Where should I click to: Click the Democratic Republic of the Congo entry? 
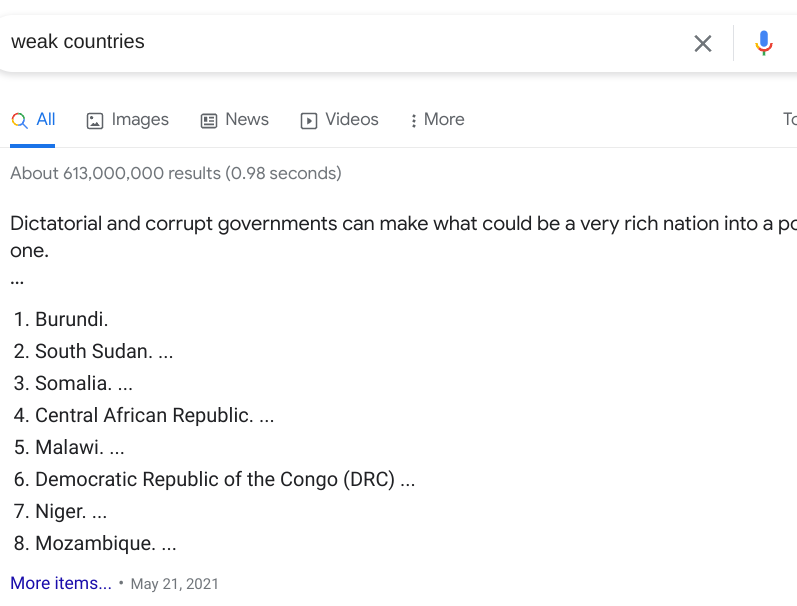click(214, 479)
